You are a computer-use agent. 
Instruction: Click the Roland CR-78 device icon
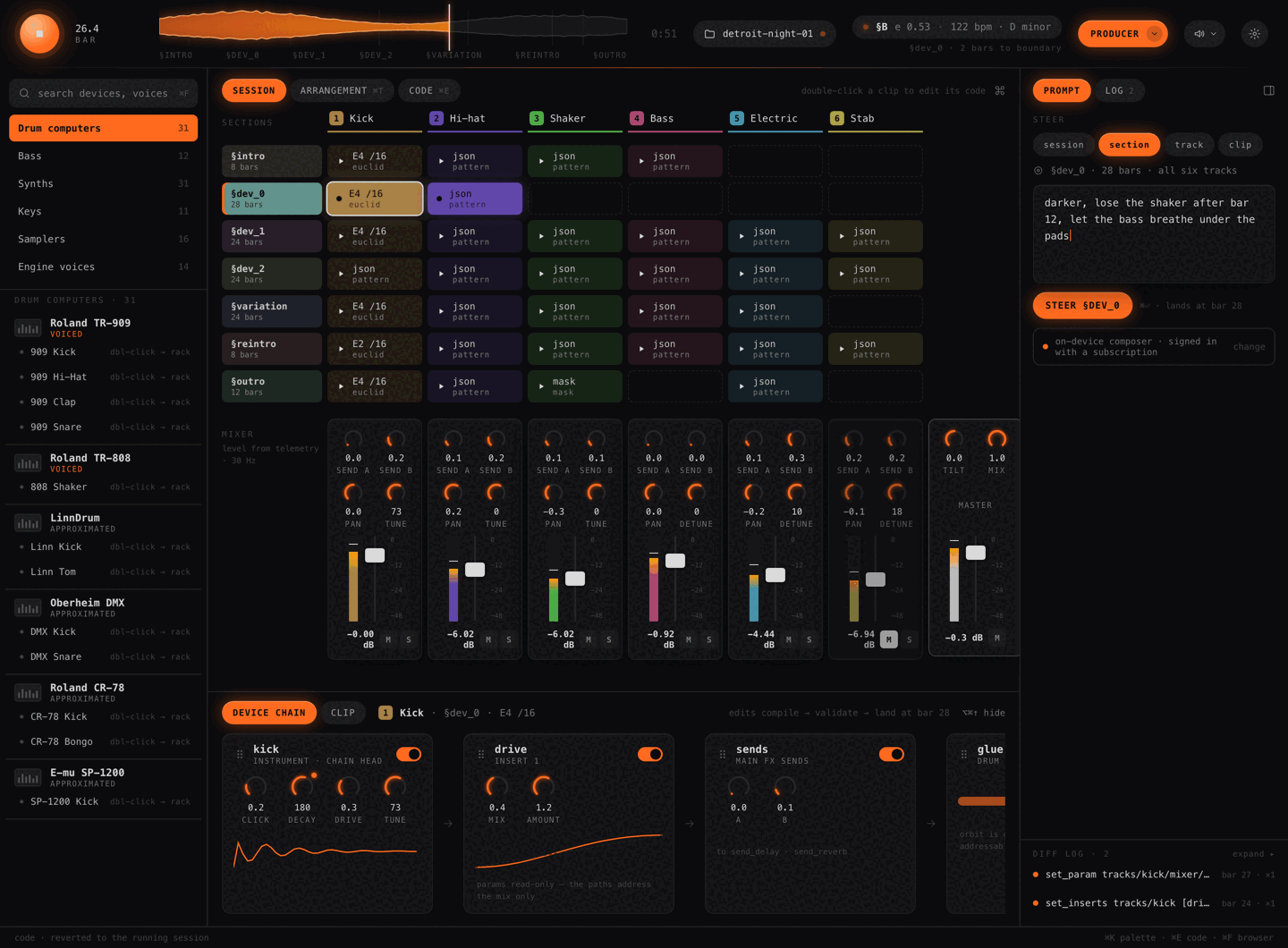pos(28,693)
